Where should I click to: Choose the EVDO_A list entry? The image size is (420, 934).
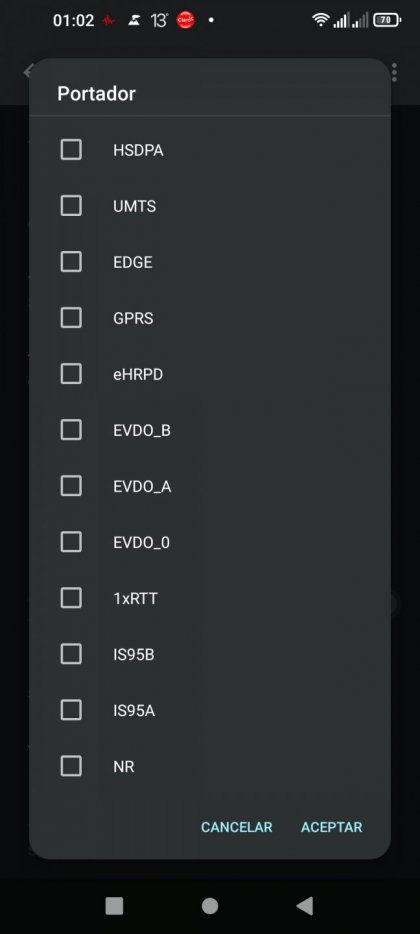(210, 486)
